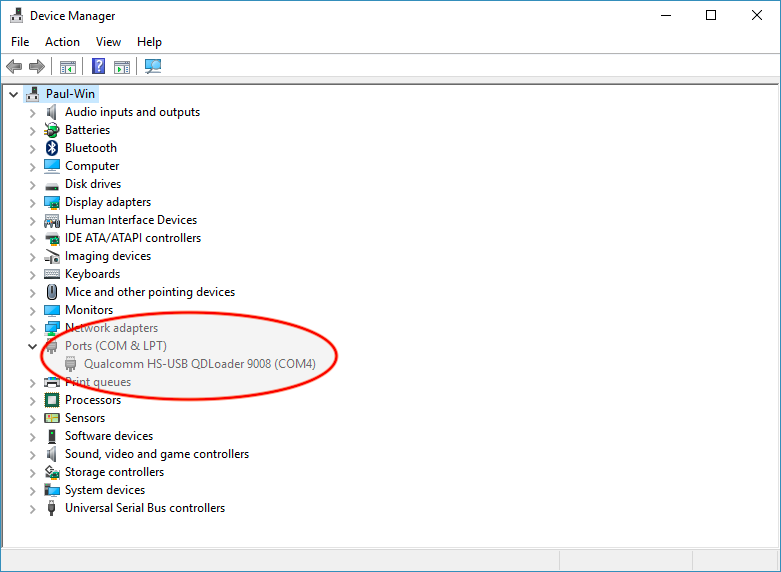Click the Storage controllers icon
781x572 pixels.
coord(52,472)
